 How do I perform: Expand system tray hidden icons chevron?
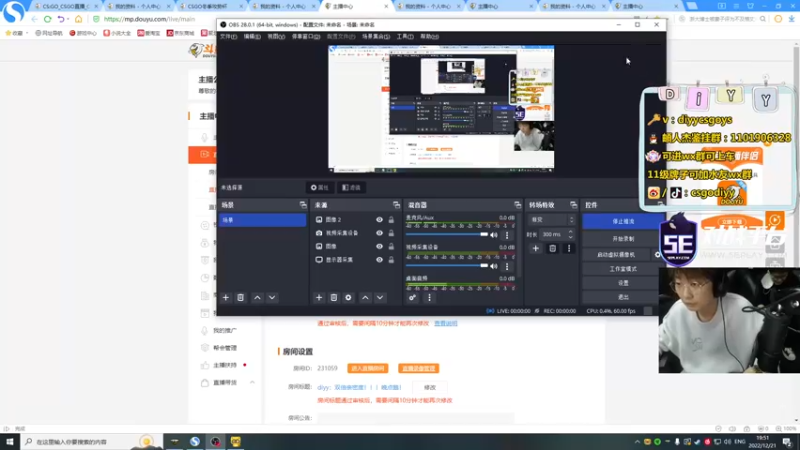(637, 442)
